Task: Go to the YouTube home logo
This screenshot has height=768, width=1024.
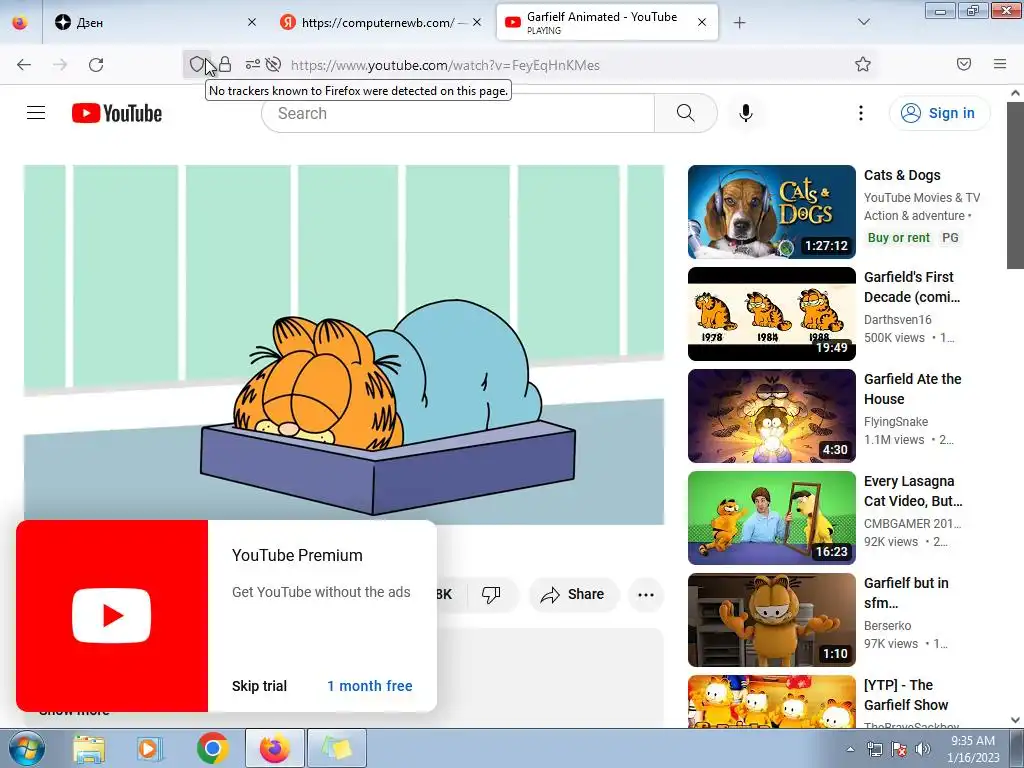Action: point(117,113)
